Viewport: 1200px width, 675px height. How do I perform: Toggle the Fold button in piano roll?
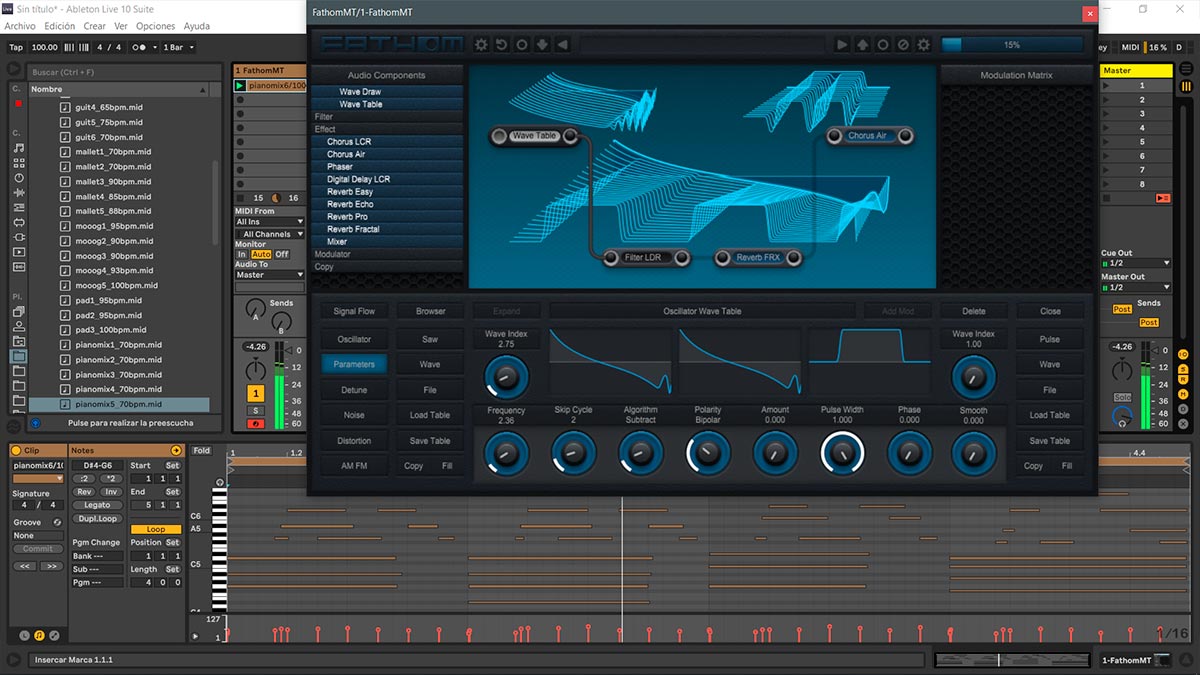tap(202, 451)
